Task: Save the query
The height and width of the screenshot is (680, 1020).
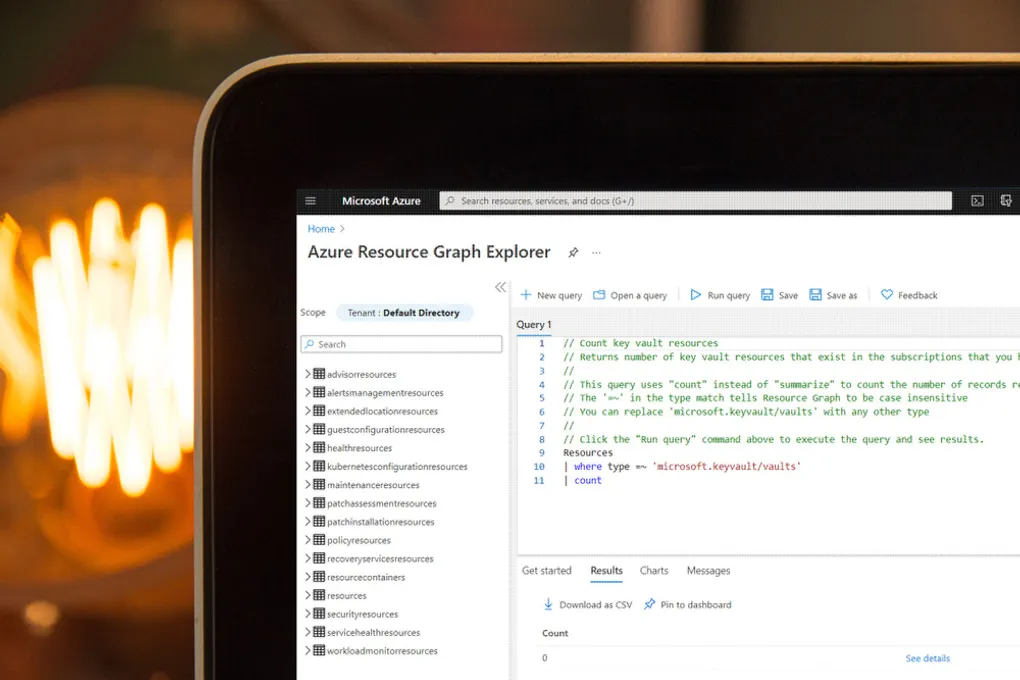Action: pyautogui.click(x=779, y=295)
